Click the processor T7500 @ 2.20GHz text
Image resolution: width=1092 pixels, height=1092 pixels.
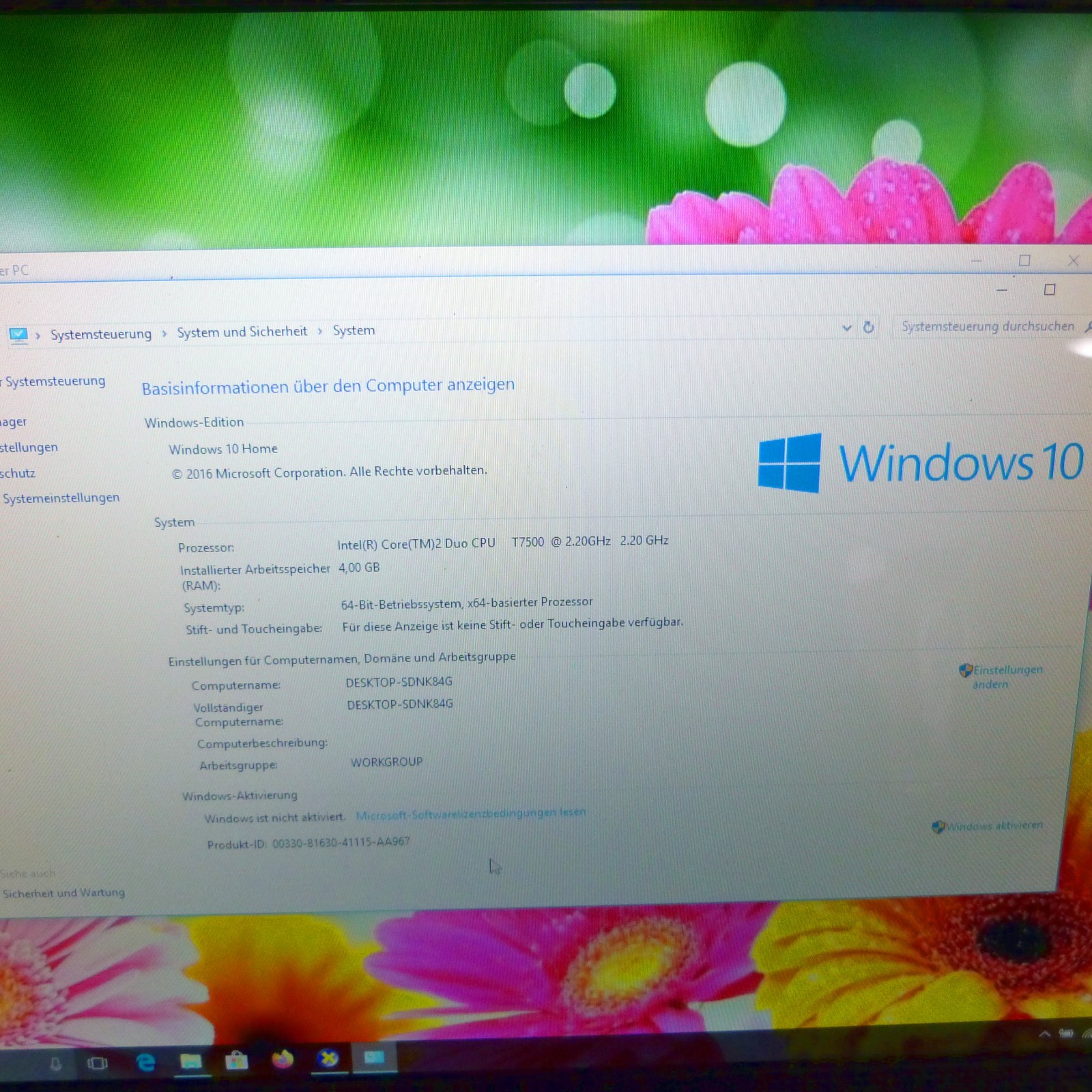pos(561,541)
